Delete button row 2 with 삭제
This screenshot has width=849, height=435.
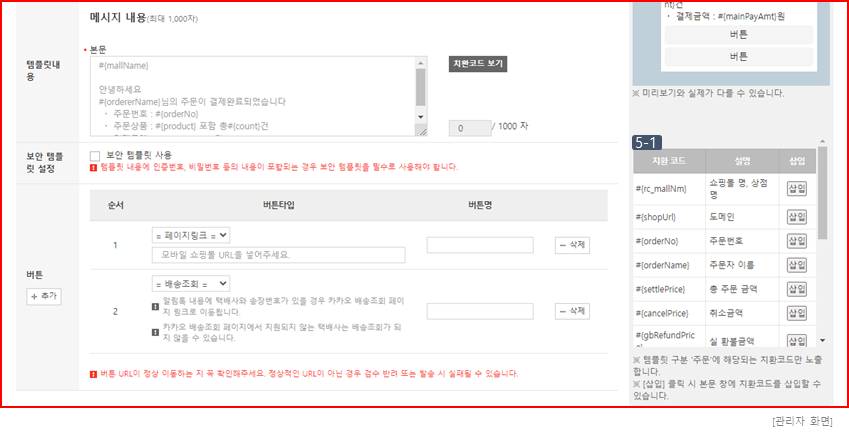tap(572, 311)
